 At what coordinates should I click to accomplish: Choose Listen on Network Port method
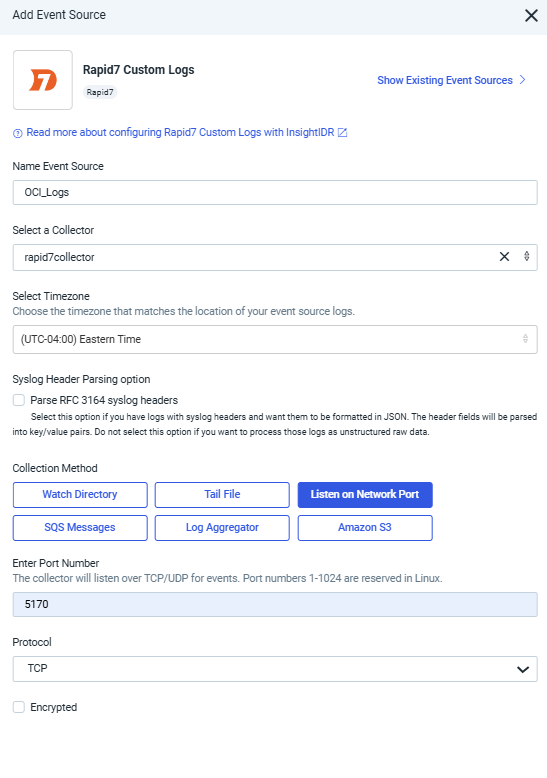pos(365,495)
